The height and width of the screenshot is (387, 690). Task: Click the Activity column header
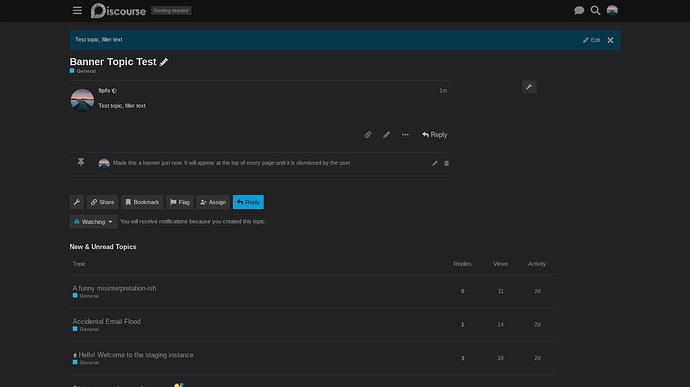pyautogui.click(x=537, y=264)
